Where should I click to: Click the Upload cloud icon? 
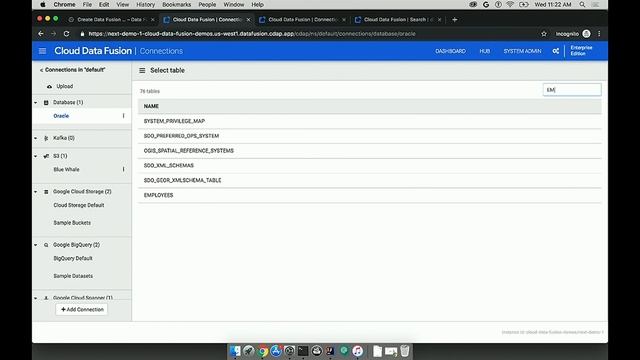pyautogui.click(x=49, y=87)
